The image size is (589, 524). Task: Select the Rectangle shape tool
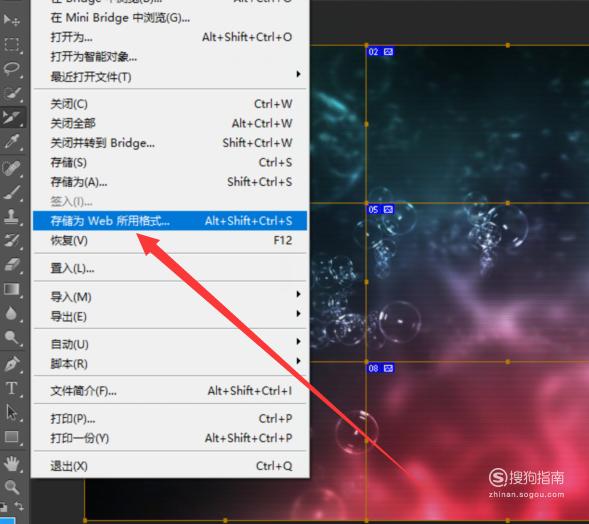click(x=11, y=437)
